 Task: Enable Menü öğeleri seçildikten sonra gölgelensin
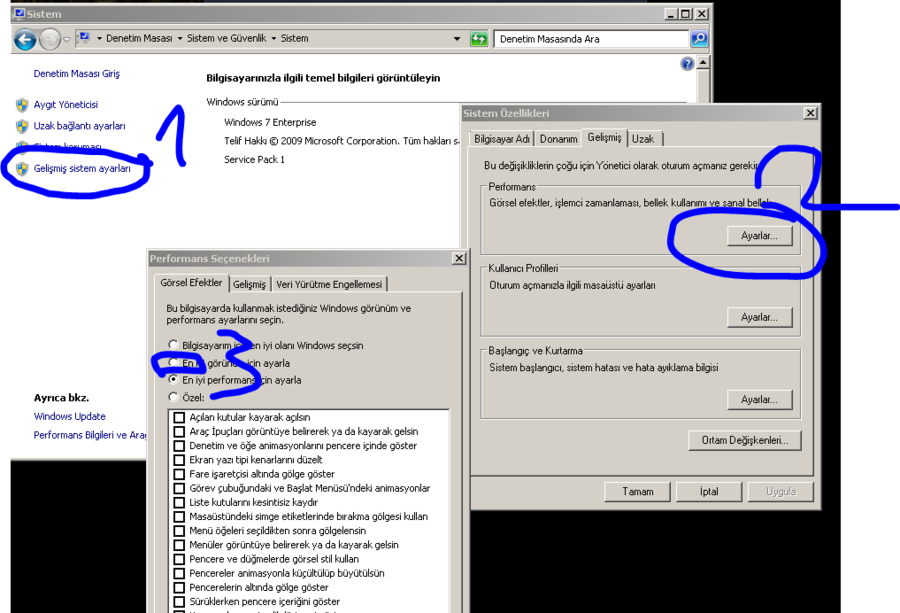pos(179,531)
